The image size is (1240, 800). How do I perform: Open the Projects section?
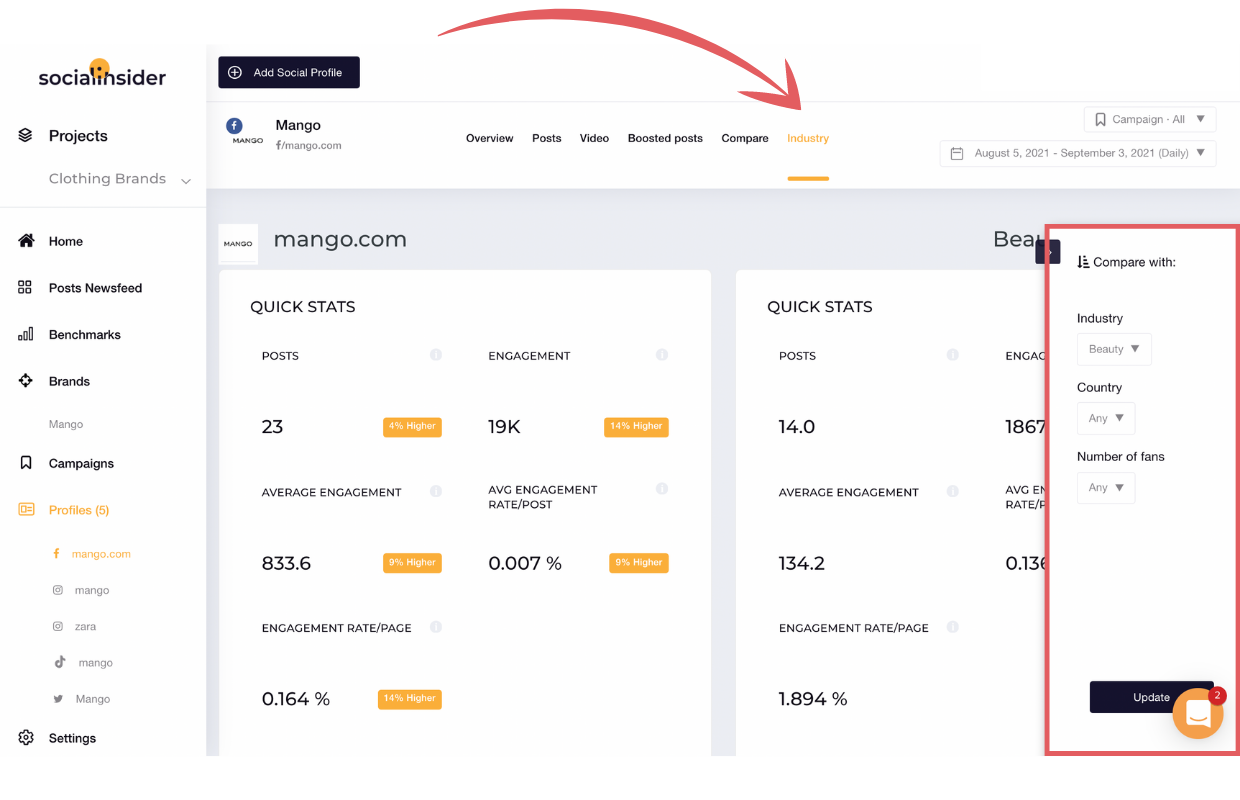[x=78, y=136]
